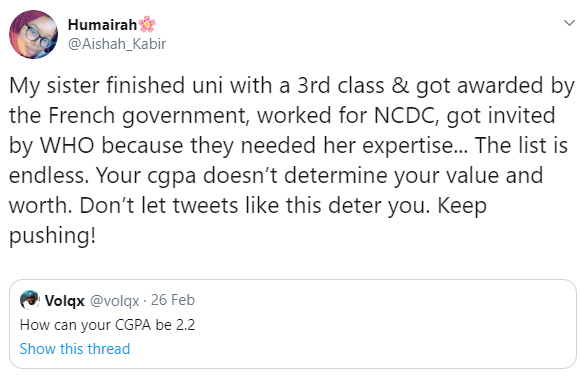Visit the @Aishah_Kabir handle profile
This screenshot has width=582, height=378.
(117, 44)
